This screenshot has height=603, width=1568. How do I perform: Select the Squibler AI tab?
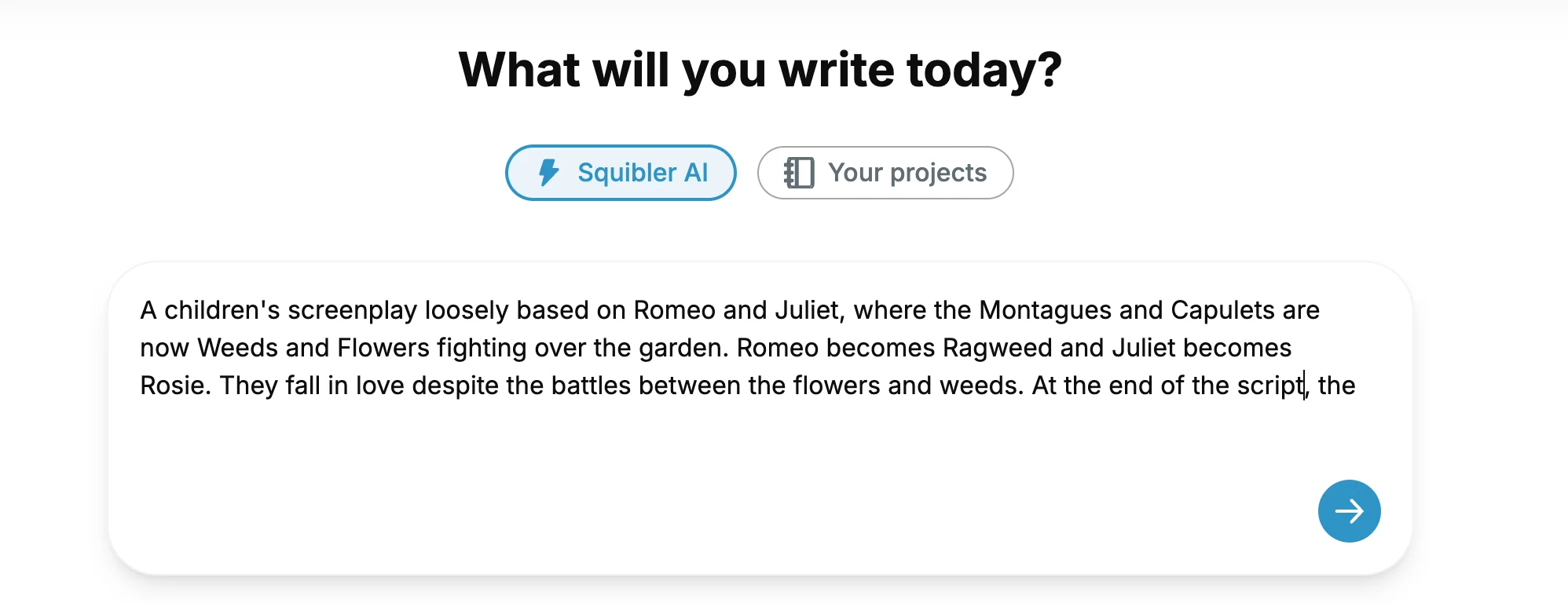(621, 173)
